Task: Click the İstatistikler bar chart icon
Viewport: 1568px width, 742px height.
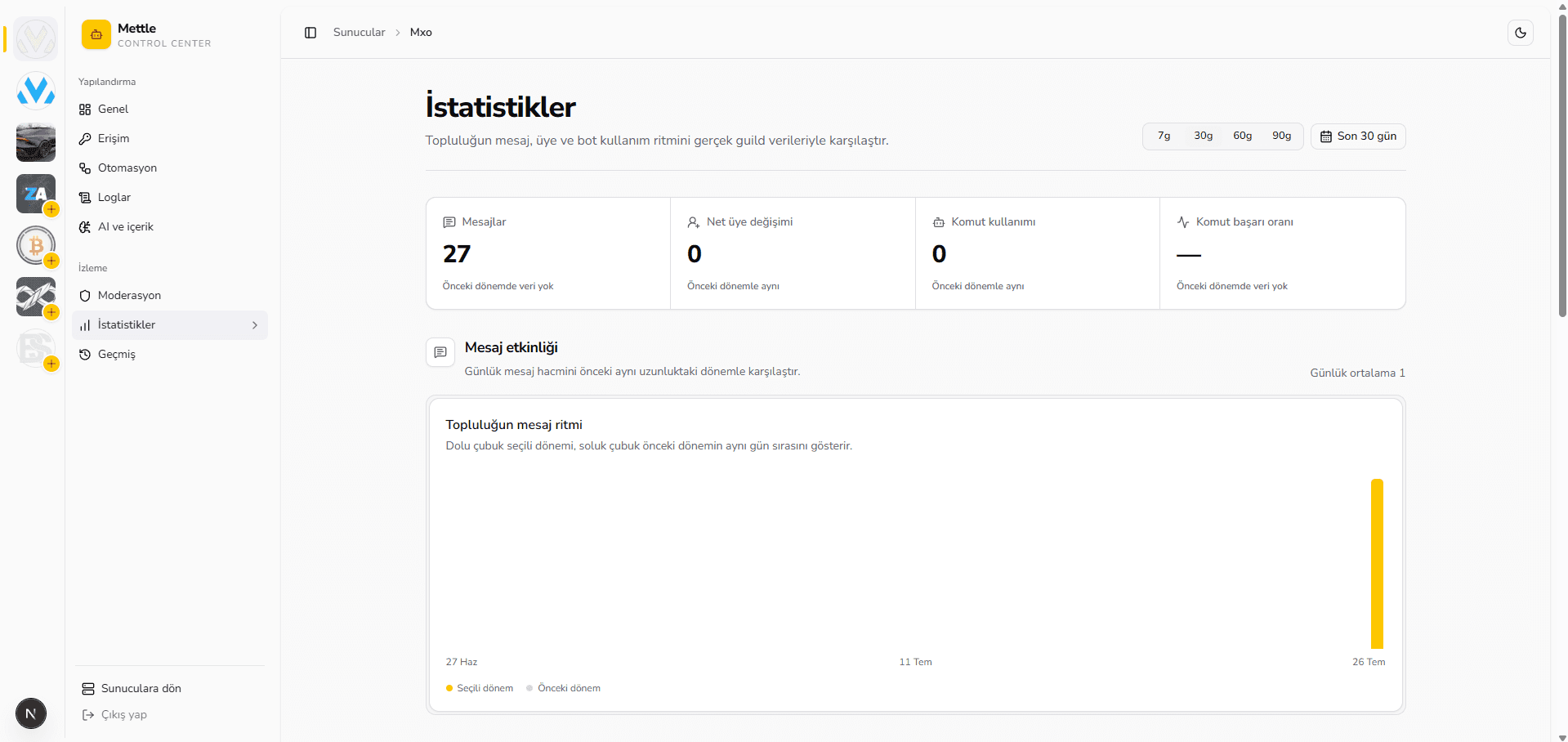Action: tap(85, 325)
